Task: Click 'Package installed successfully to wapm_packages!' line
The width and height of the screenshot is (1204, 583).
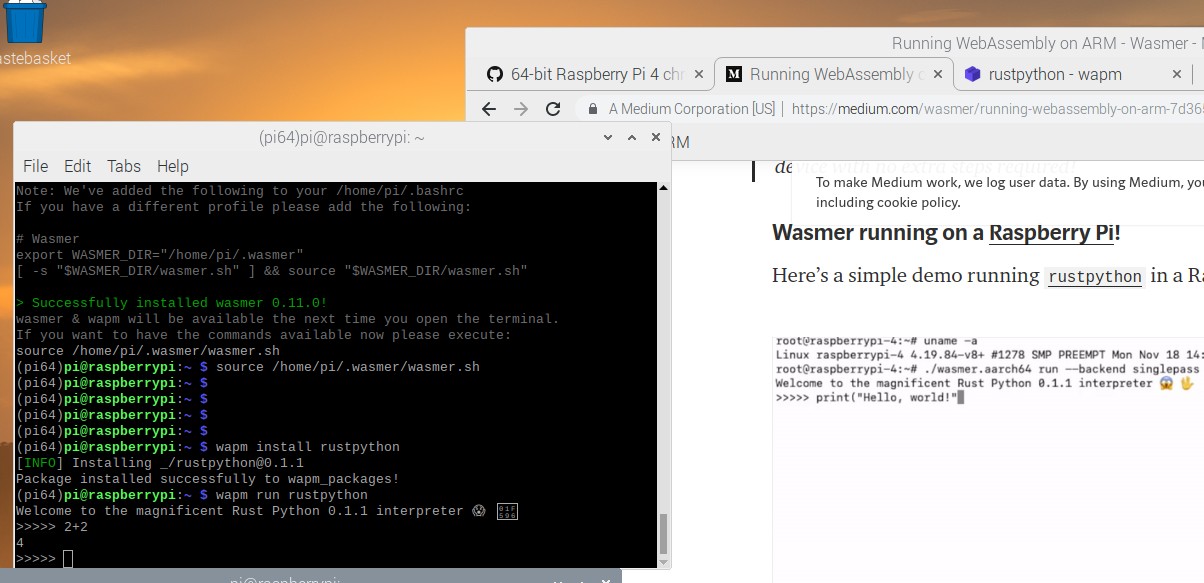Action: coord(208,479)
